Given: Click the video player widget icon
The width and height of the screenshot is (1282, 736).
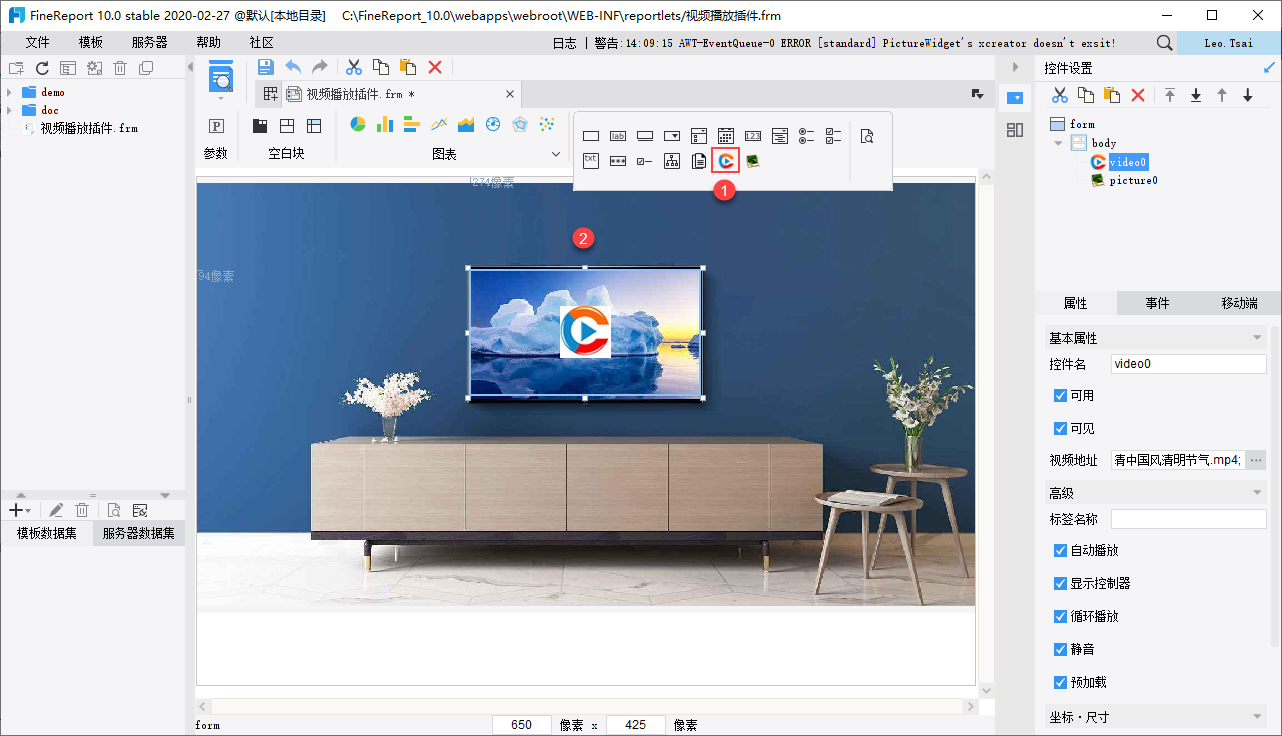Looking at the screenshot, I should coord(726,160).
